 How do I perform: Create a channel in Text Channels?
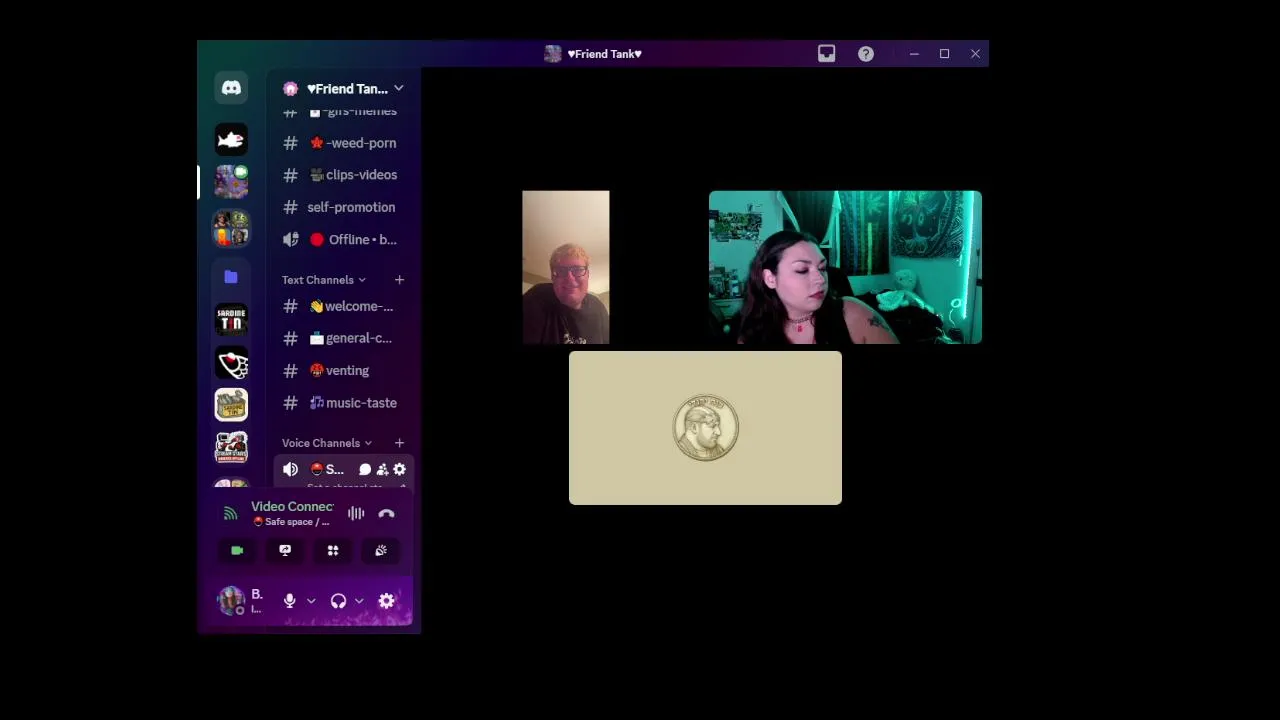[399, 280]
